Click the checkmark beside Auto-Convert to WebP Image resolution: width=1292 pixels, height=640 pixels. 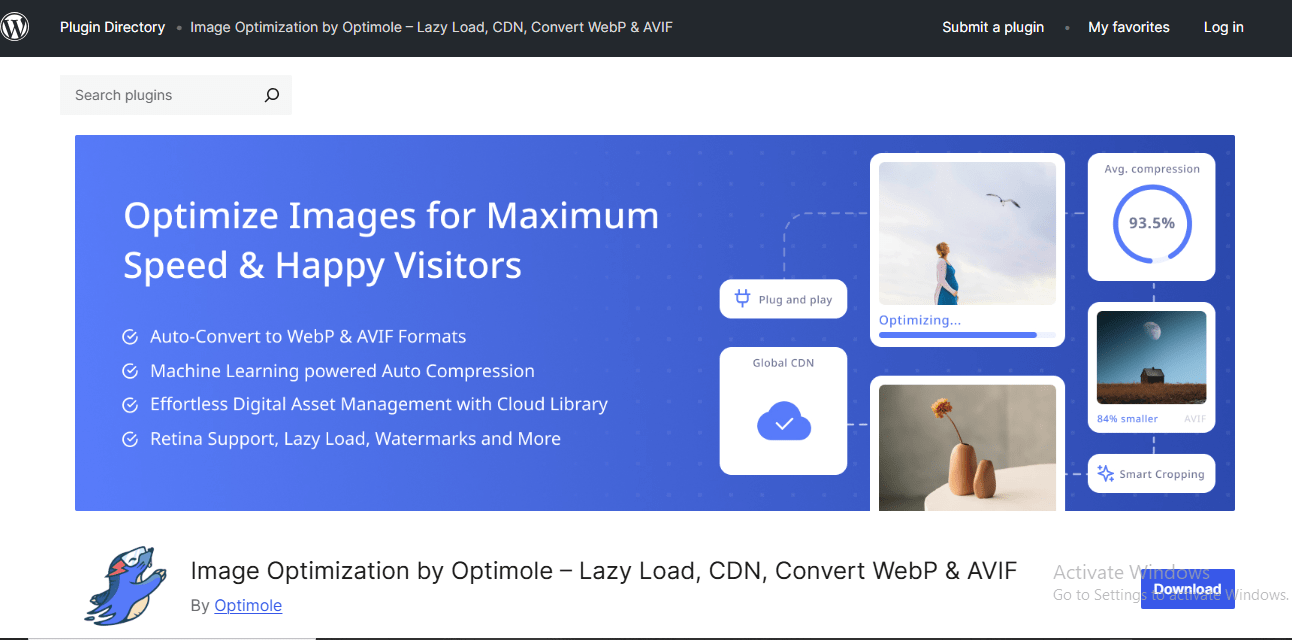(x=130, y=337)
